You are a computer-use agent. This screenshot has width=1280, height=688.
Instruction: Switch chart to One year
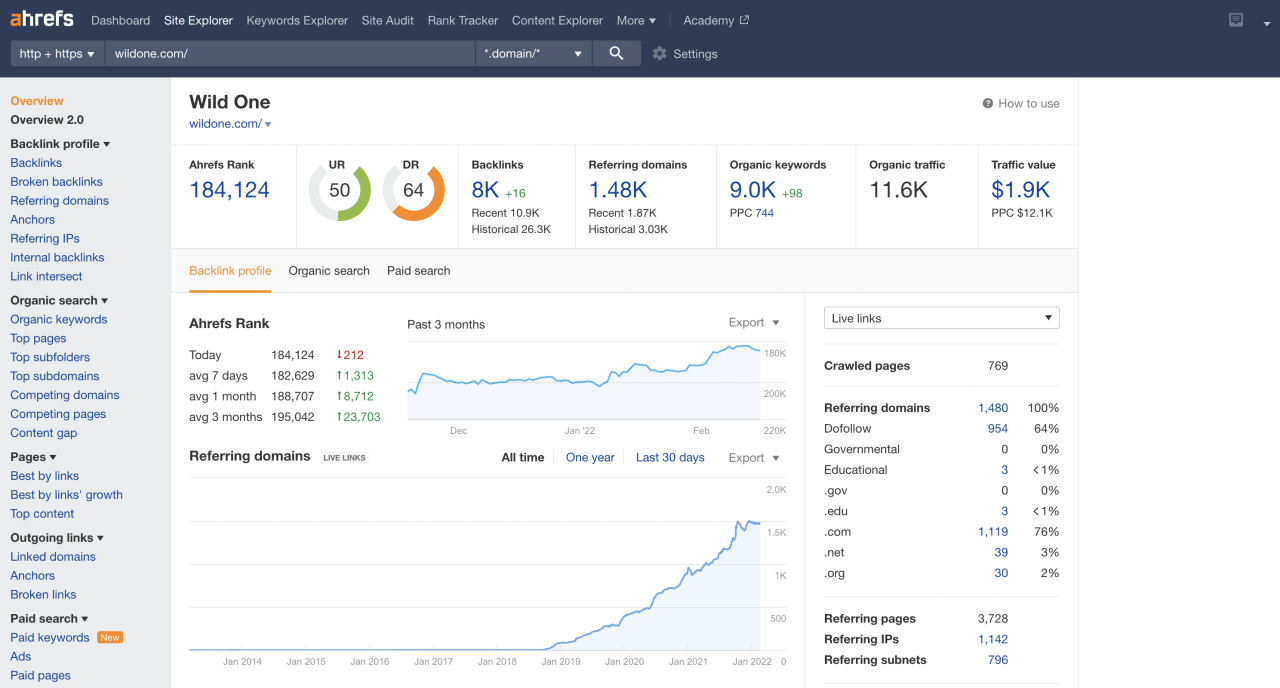coord(590,458)
